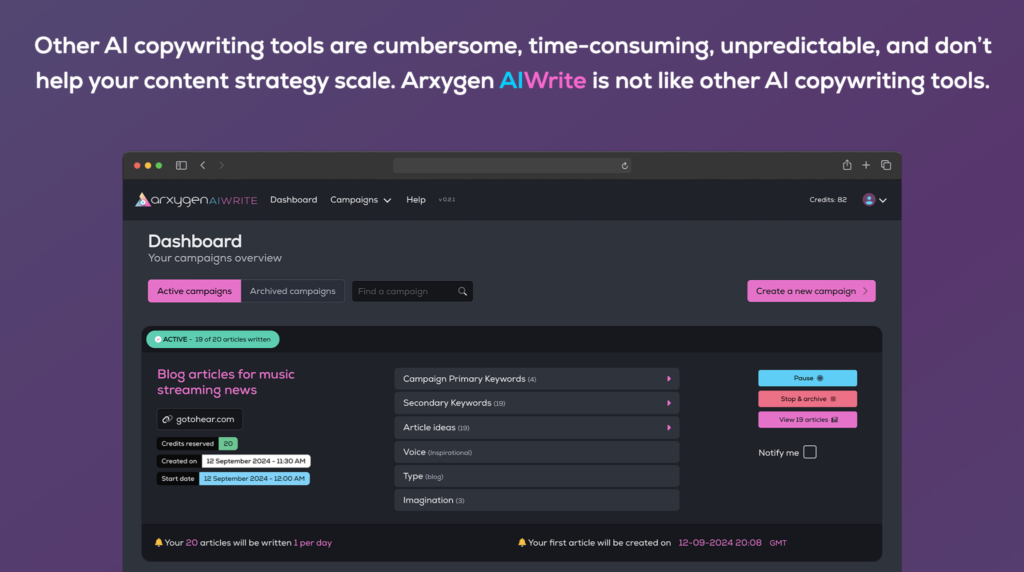Click the search magnifier icon
The width and height of the screenshot is (1024, 572).
(462, 291)
